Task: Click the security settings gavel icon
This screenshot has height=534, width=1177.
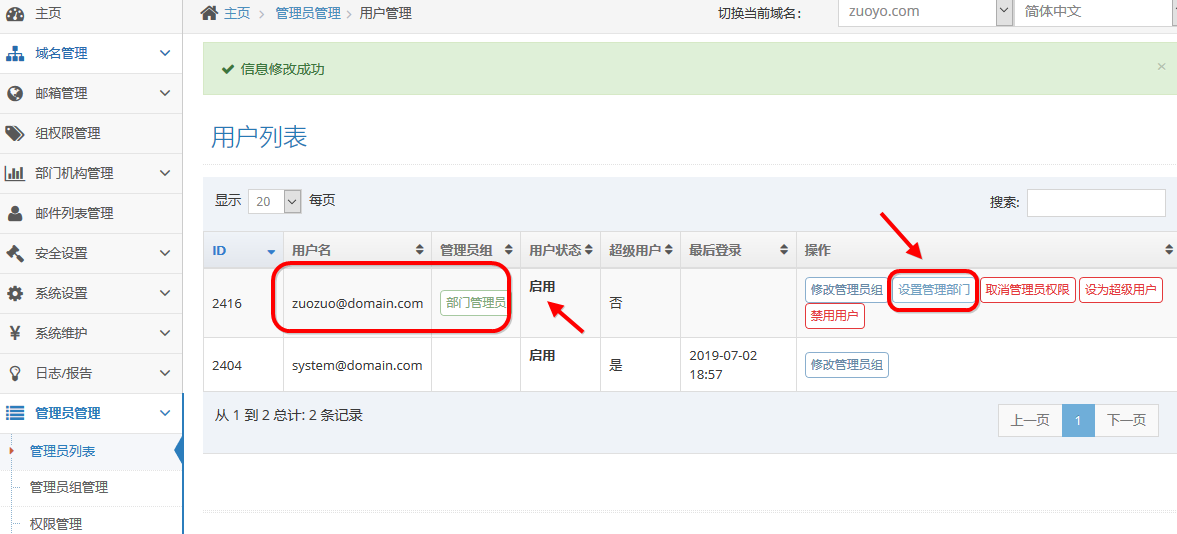Action: (15, 253)
